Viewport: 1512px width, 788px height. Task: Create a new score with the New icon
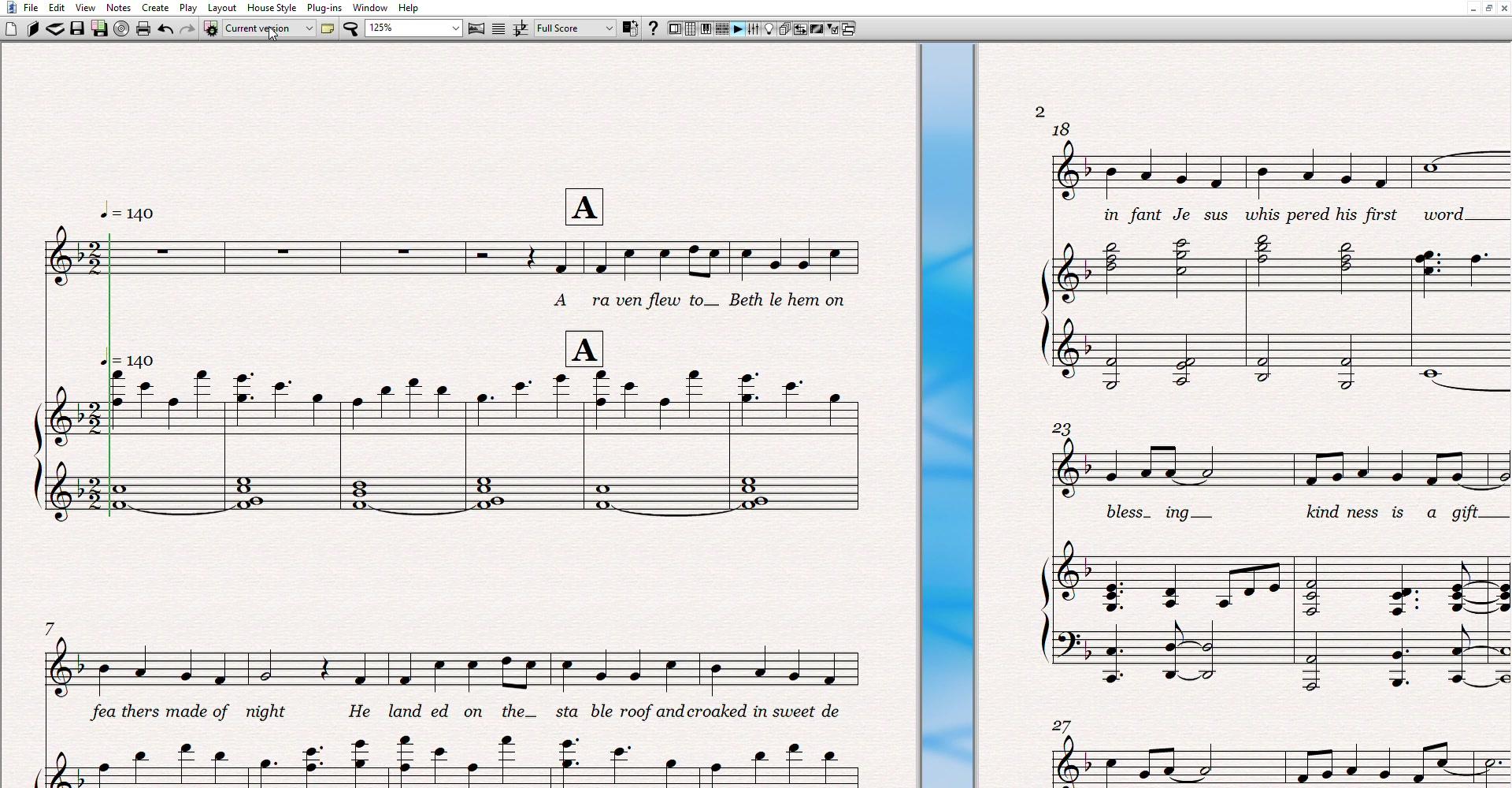(x=11, y=29)
